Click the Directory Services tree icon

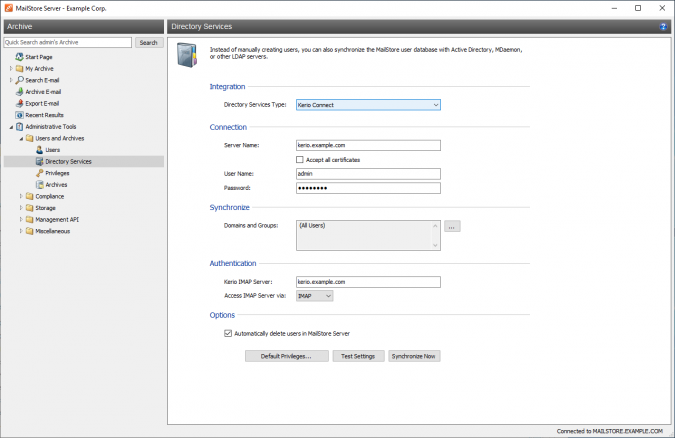point(40,162)
